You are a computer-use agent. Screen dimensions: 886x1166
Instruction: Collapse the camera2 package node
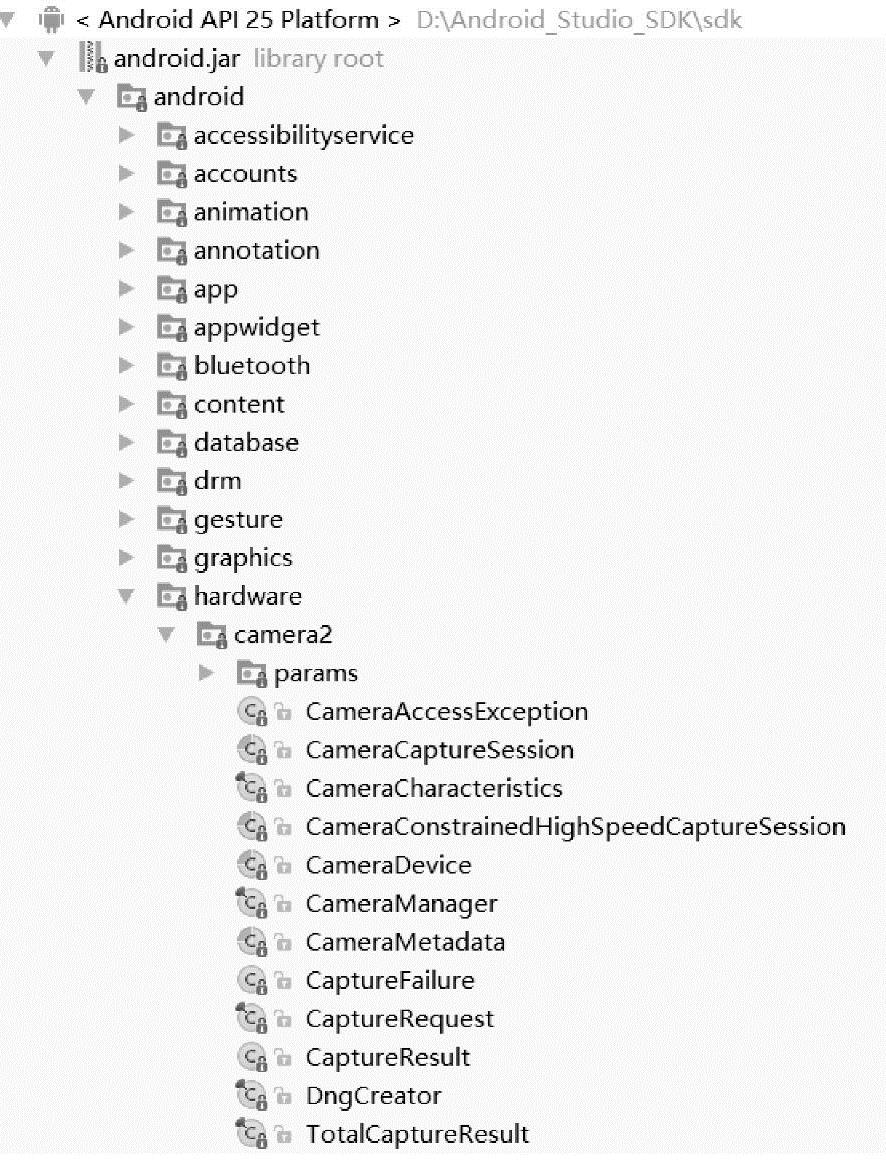[x=166, y=635]
